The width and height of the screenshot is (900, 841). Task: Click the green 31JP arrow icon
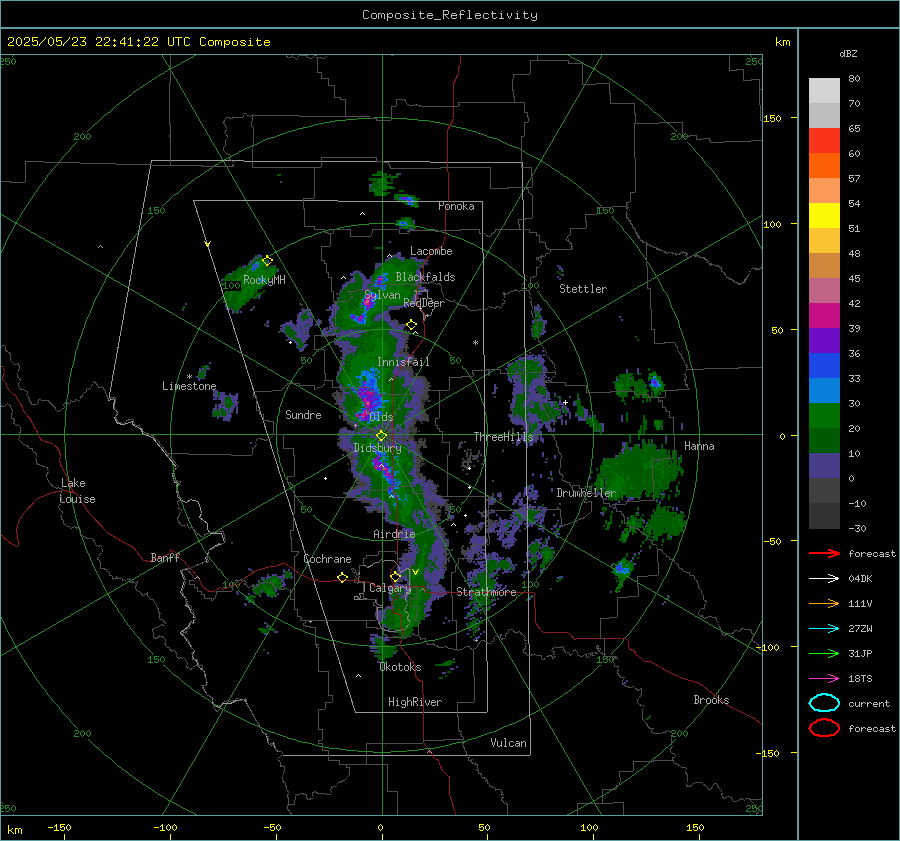(824, 653)
